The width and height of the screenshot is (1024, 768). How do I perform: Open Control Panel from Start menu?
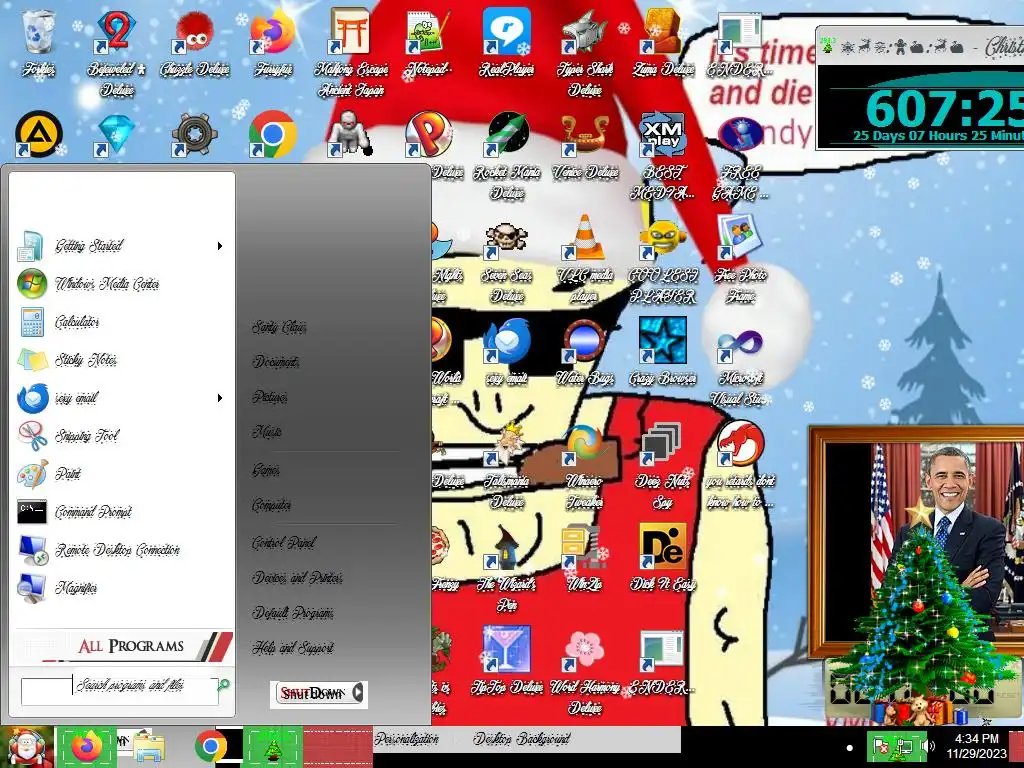point(283,543)
